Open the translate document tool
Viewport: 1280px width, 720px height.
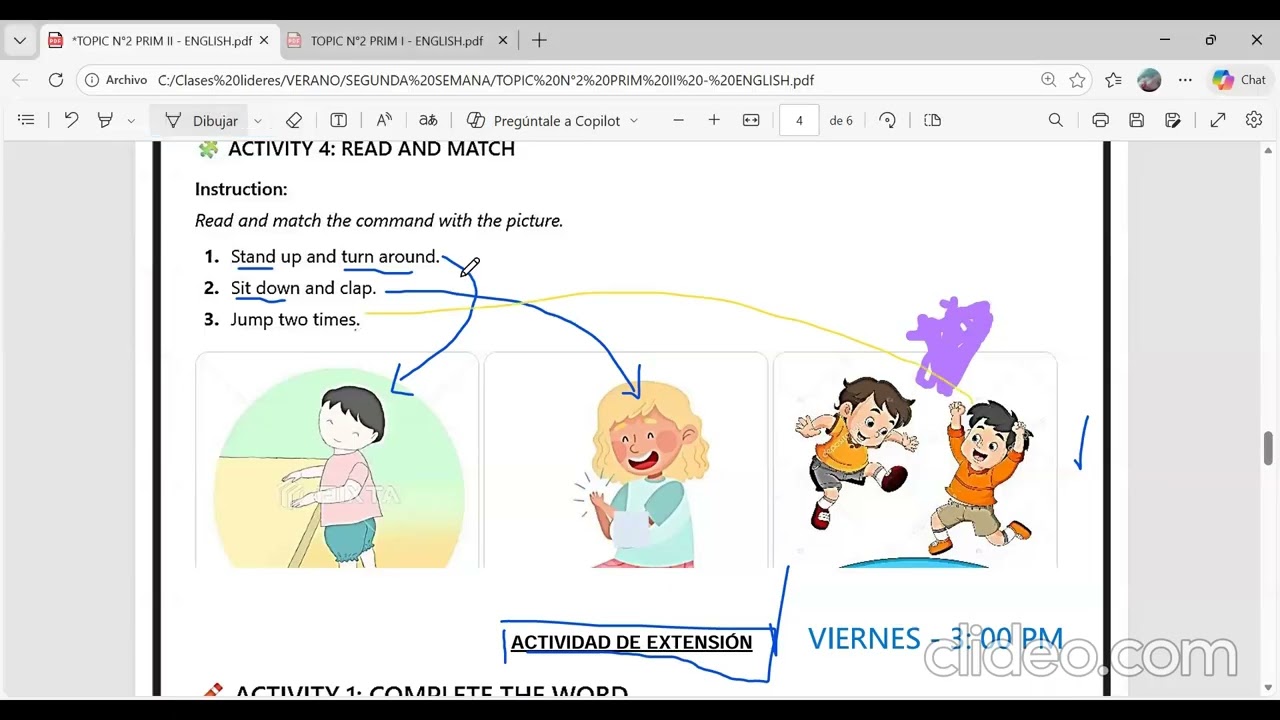[x=428, y=120]
